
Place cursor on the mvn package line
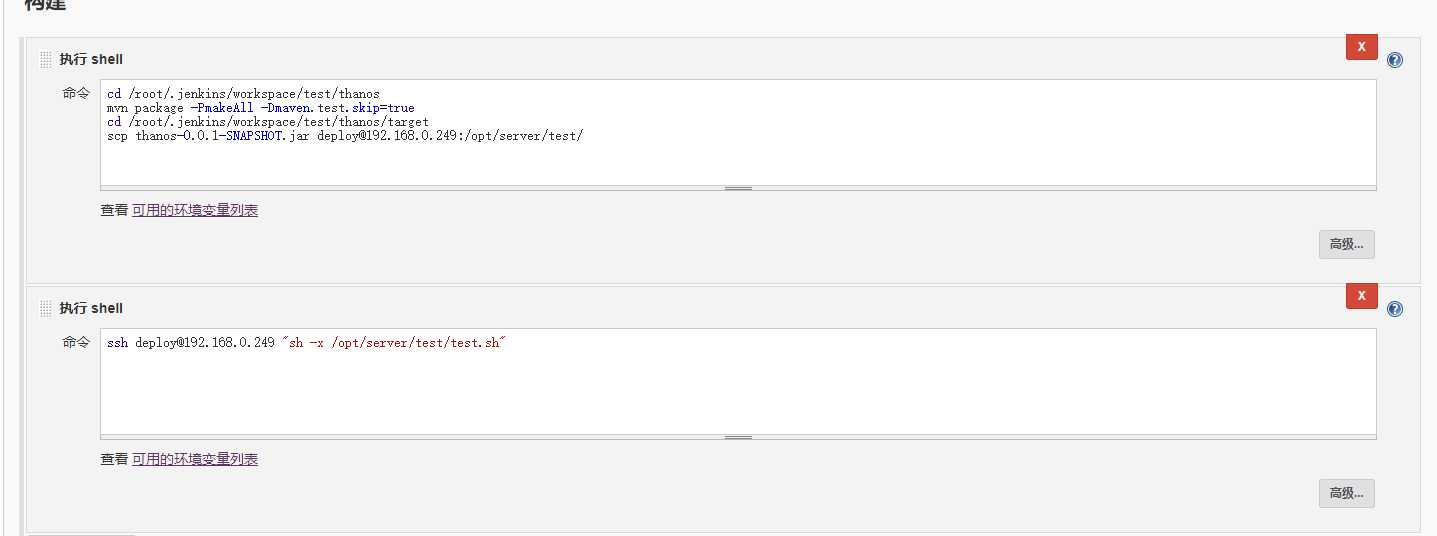pyautogui.click(x=260, y=108)
